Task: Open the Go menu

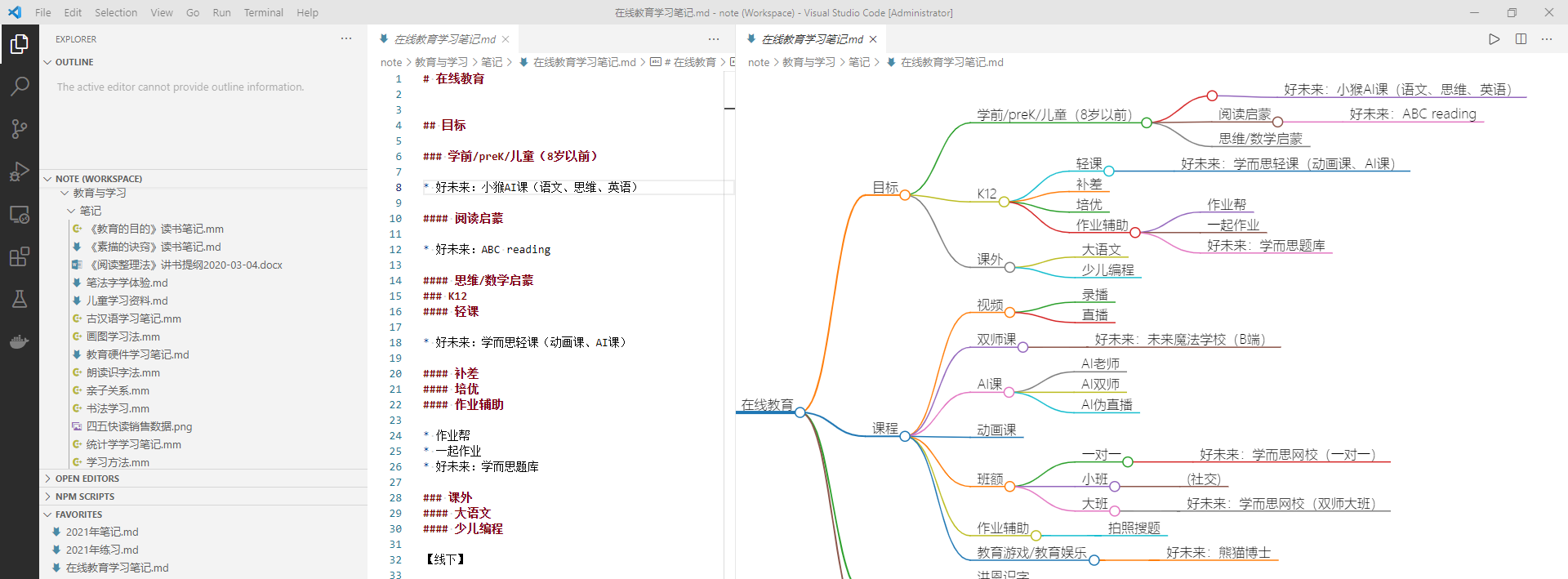Action: click(x=193, y=12)
